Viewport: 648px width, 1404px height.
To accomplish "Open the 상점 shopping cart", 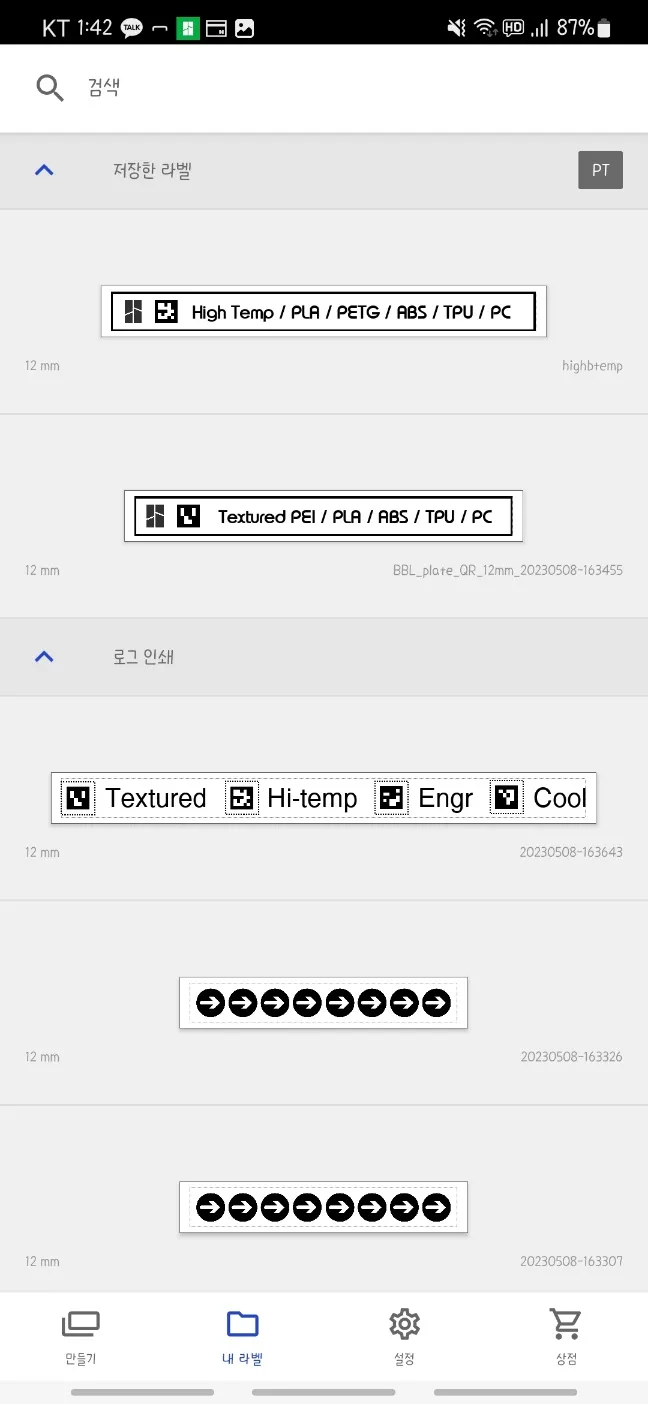I will tap(566, 1336).
